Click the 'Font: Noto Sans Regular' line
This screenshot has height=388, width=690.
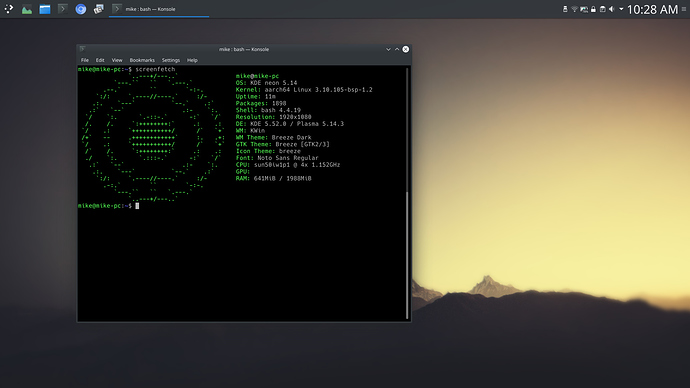(x=277, y=158)
